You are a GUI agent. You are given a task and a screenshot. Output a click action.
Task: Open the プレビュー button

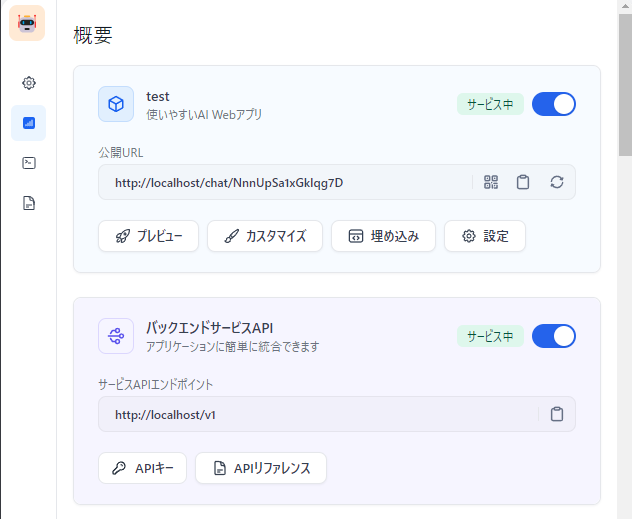(148, 236)
